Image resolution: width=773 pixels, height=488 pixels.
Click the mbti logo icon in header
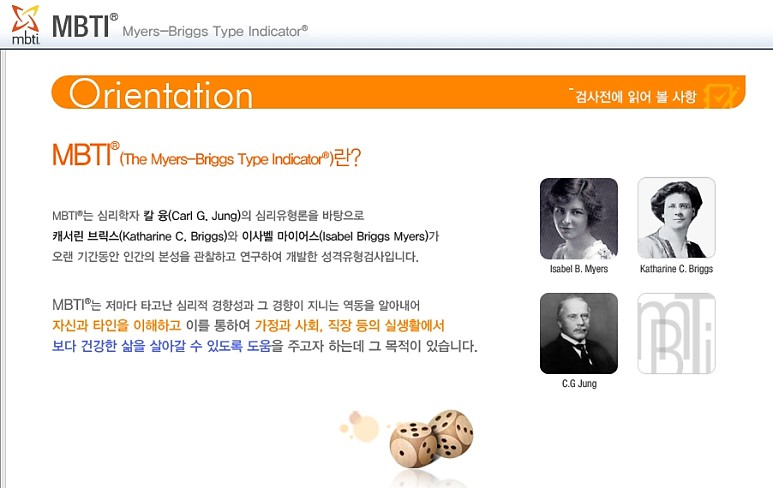coord(25,25)
